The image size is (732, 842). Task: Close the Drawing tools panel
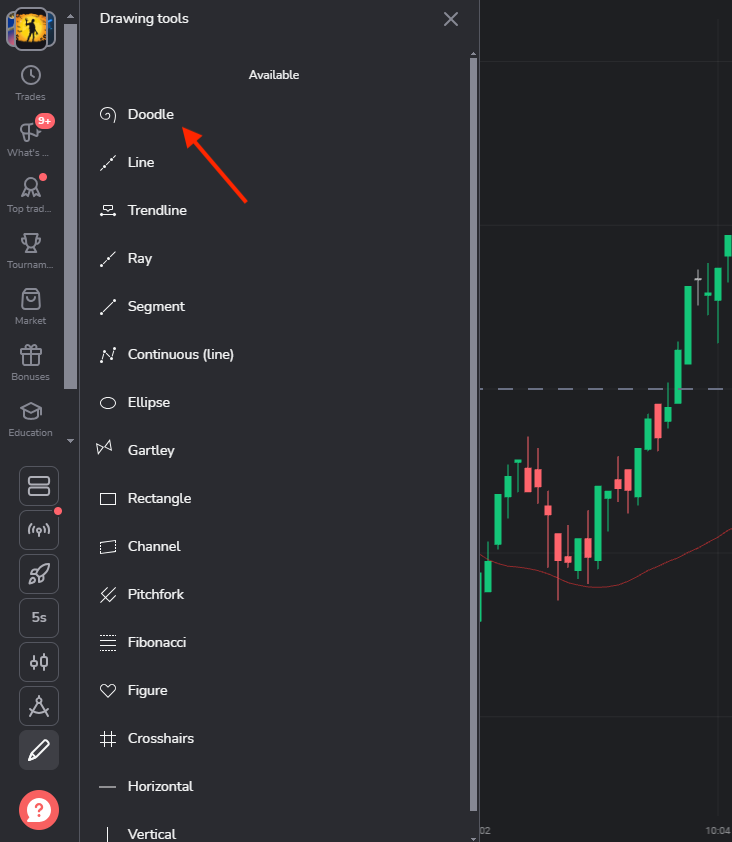pyautogui.click(x=451, y=19)
